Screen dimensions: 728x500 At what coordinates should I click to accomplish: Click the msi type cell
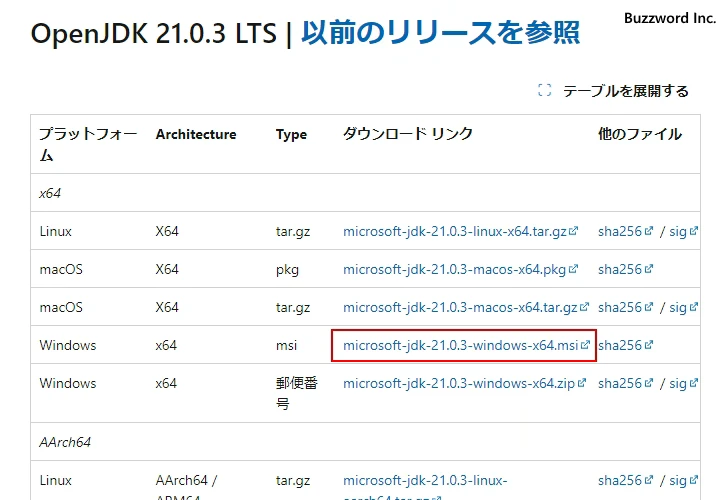tap(286, 345)
